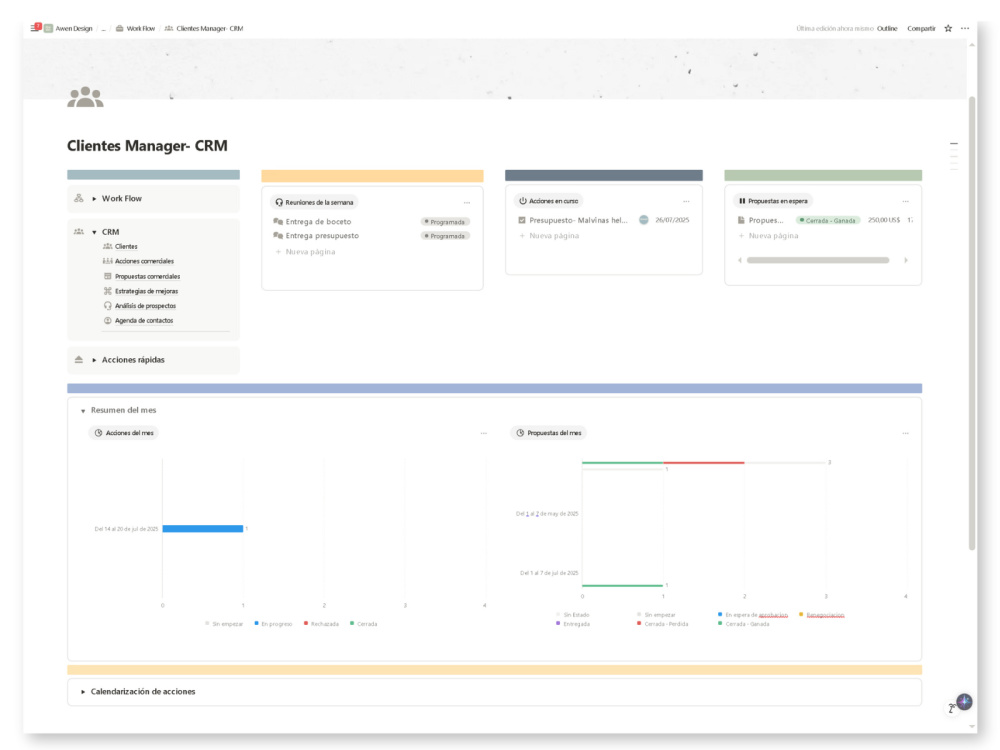Image resolution: width=1000 pixels, height=750 pixels.
Task: Add Nueva página under Reuniones
Action: coord(305,252)
